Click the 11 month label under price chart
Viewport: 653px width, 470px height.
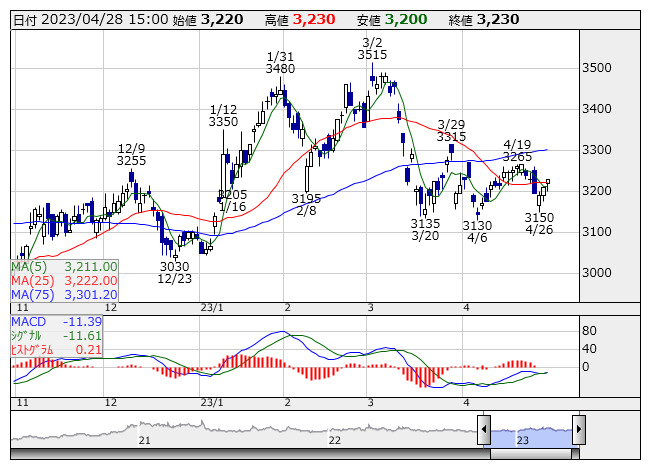click(22, 308)
